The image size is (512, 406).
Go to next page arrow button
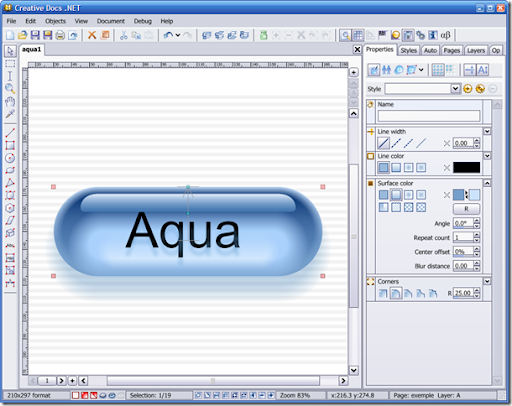click(61, 380)
